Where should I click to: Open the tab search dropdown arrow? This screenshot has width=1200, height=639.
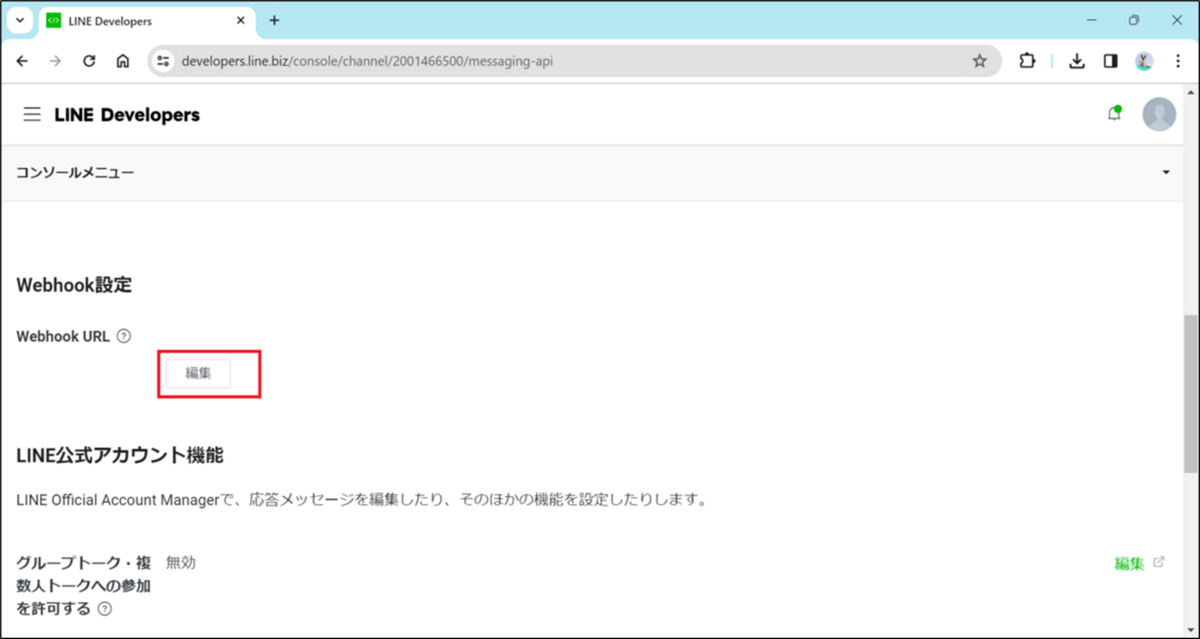[x=19, y=20]
